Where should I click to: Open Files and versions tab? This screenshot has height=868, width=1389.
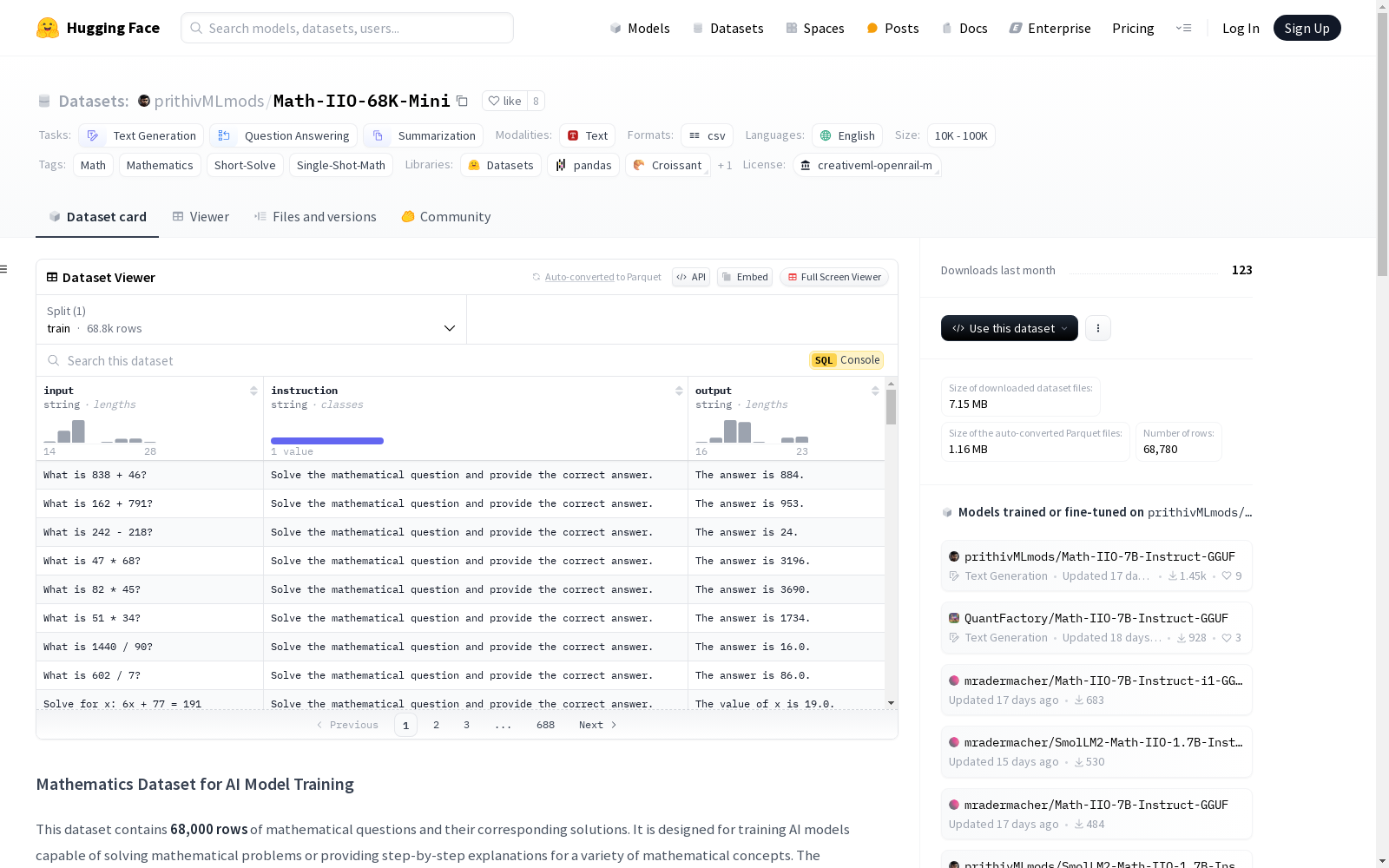click(x=315, y=216)
